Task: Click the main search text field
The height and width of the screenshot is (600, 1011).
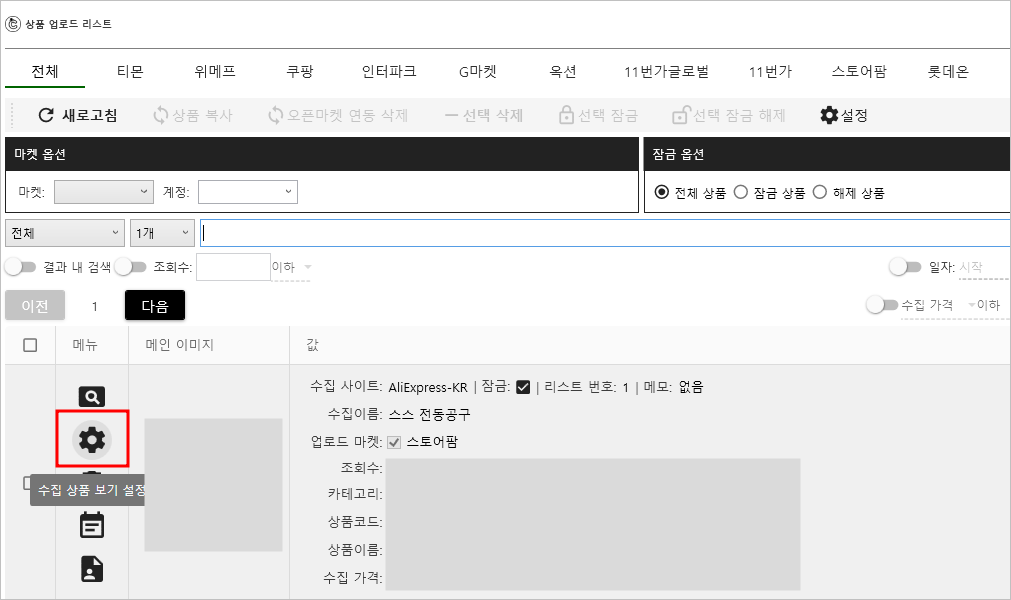Action: 605,233
